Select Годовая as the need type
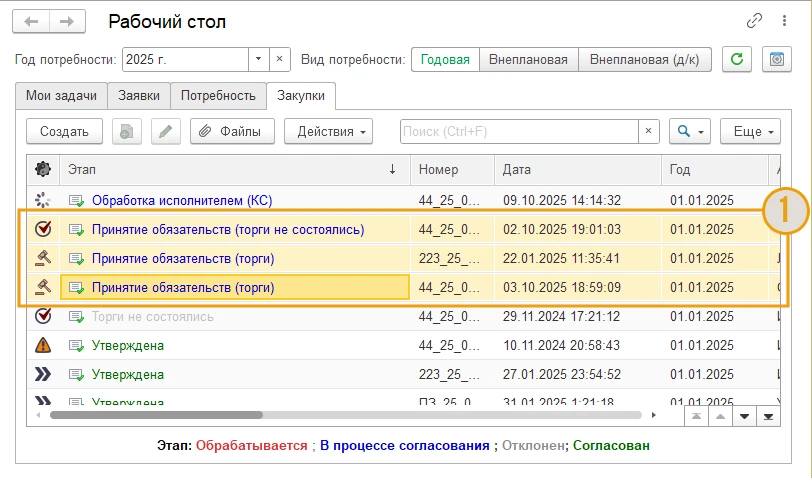The width and height of the screenshot is (812, 478). [x=445, y=60]
